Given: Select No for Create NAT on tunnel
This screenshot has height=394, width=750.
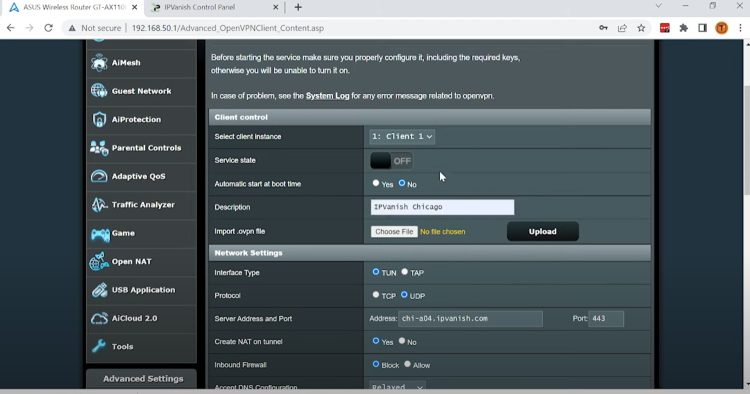Looking at the screenshot, I should [x=402, y=341].
